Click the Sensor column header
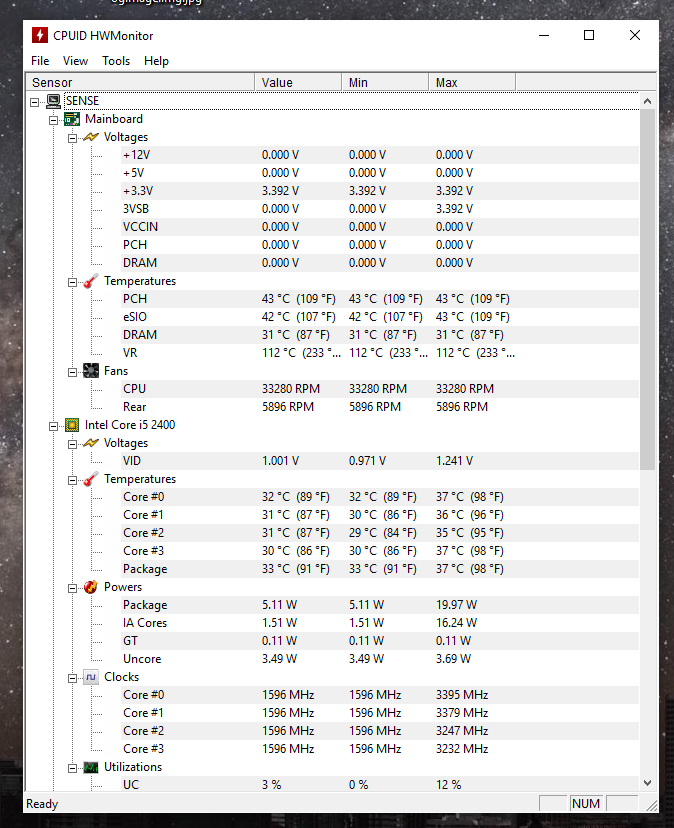Image resolution: width=674 pixels, height=828 pixels. (140, 82)
